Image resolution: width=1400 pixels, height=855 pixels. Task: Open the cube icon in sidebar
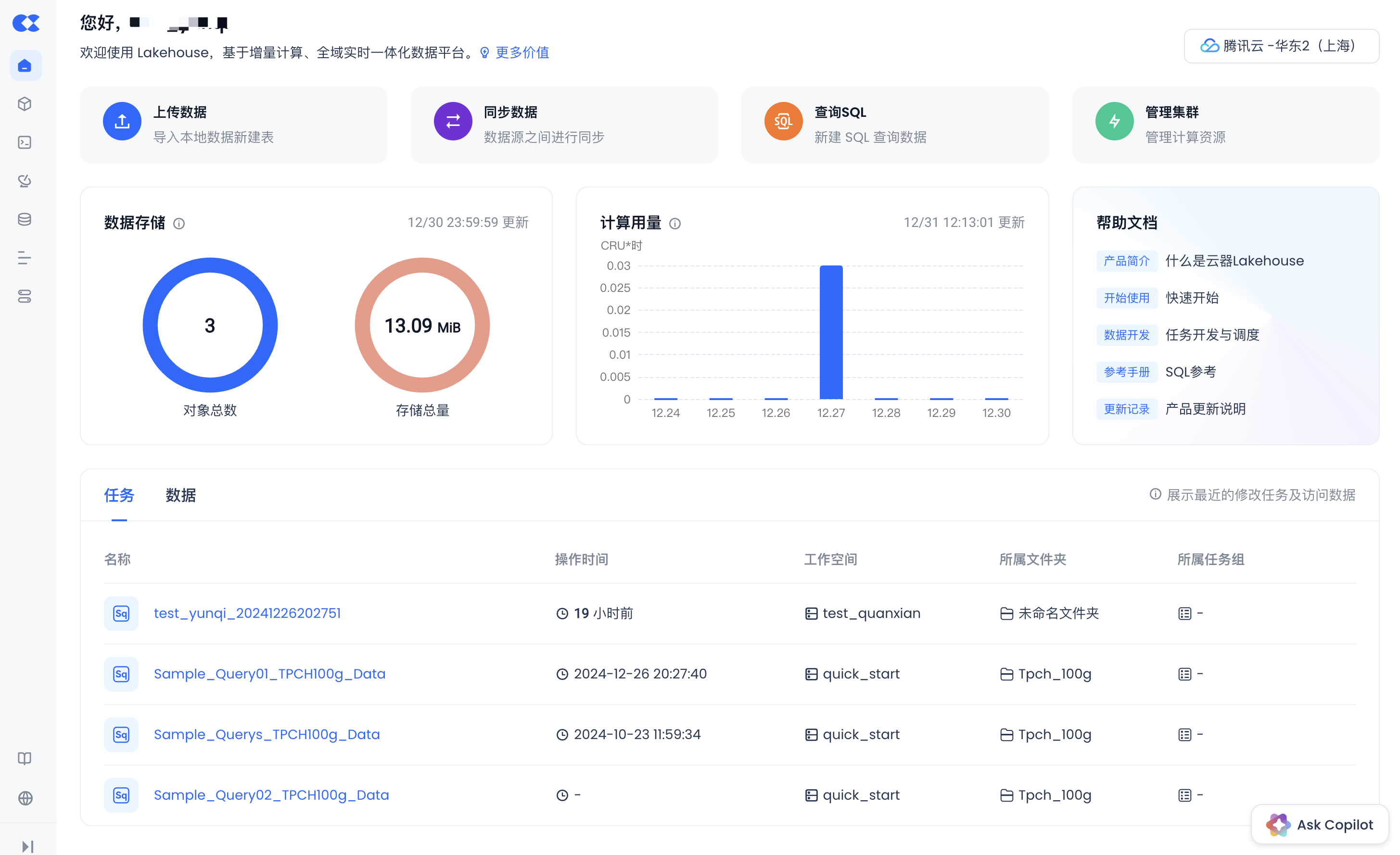25,104
